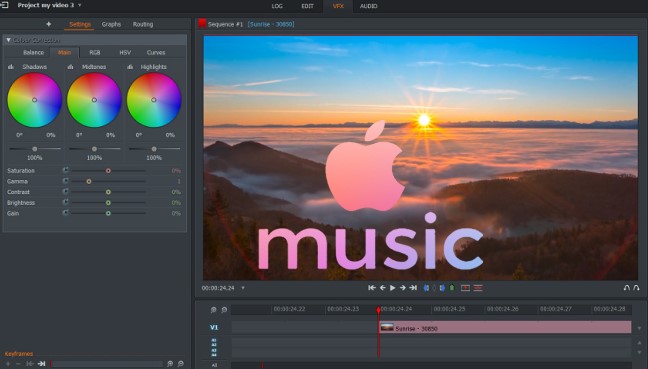The image size is (648, 369).
Task: Click the Brightness slider handle
Action: [x=108, y=203]
